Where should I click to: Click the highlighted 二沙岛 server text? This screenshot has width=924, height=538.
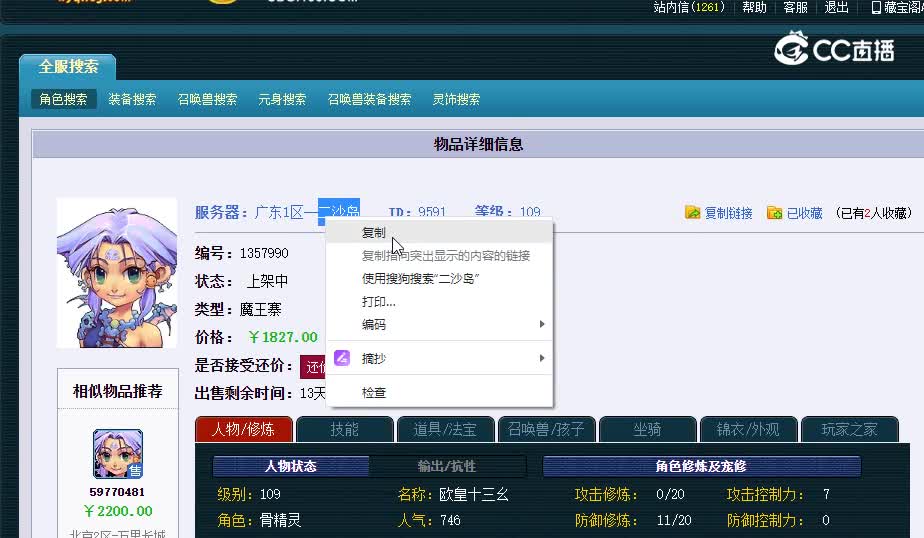(x=339, y=212)
